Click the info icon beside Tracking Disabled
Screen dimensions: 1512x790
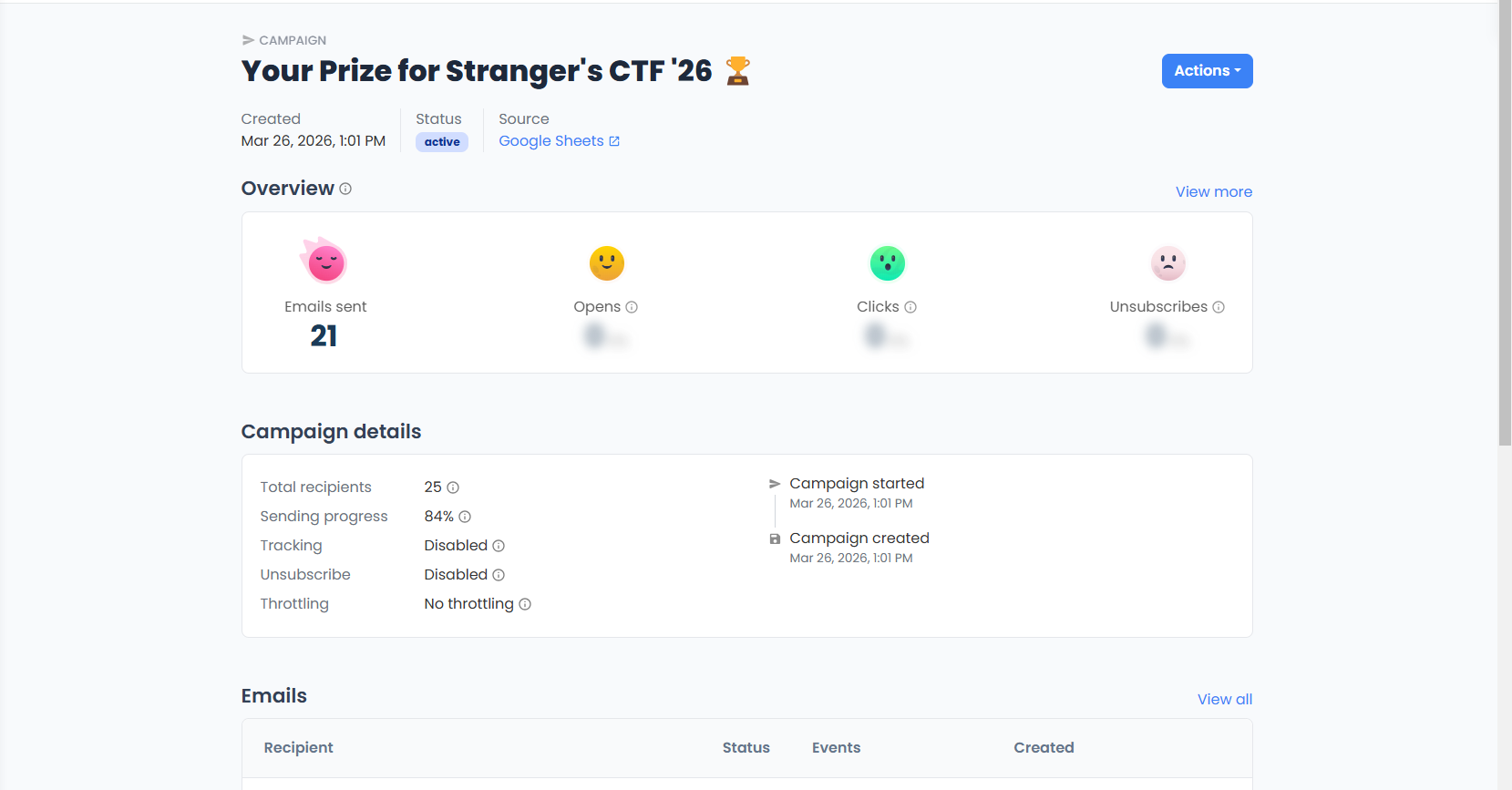pyautogui.click(x=499, y=546)
